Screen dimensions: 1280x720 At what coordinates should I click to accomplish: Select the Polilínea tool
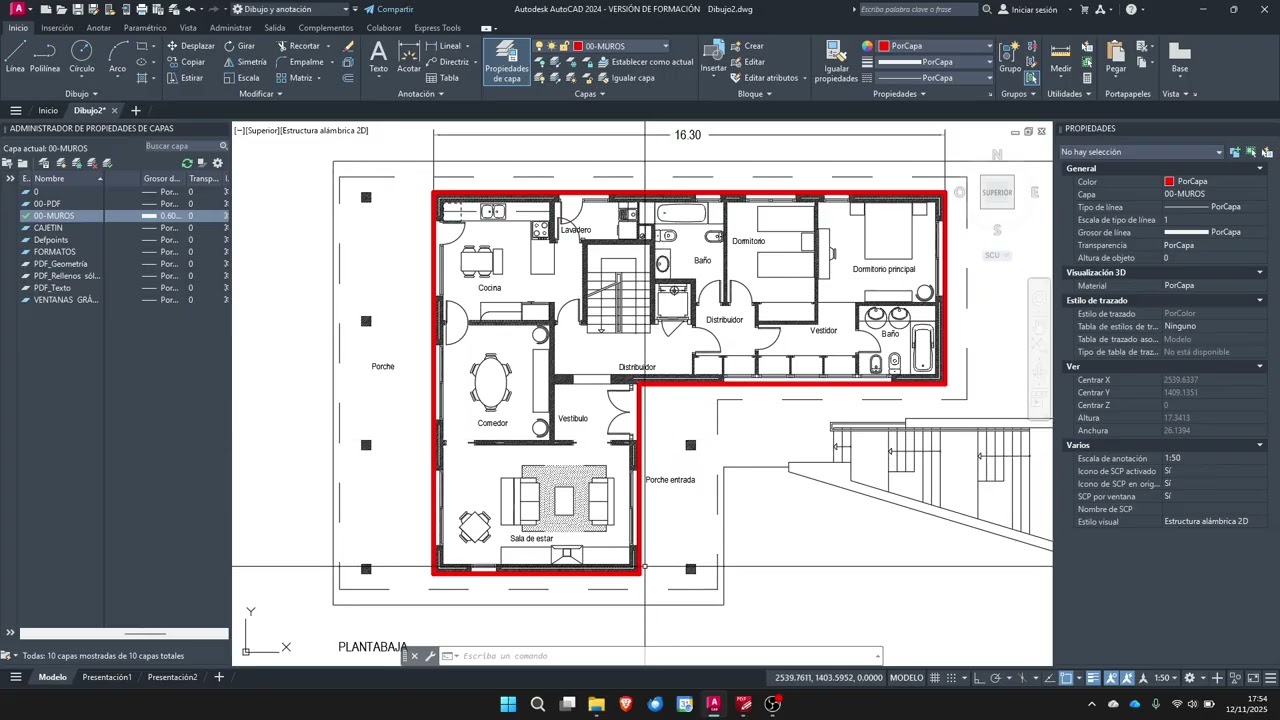[45, 57]
